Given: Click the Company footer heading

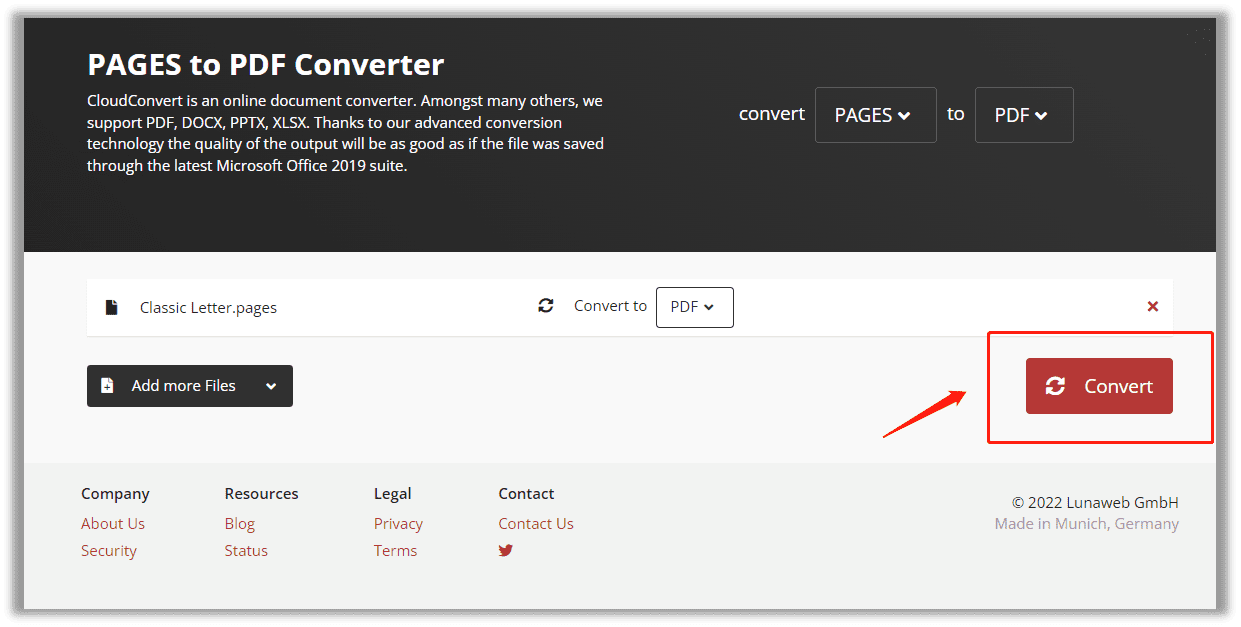Looking at the screenshot, I should click(115, 493).
